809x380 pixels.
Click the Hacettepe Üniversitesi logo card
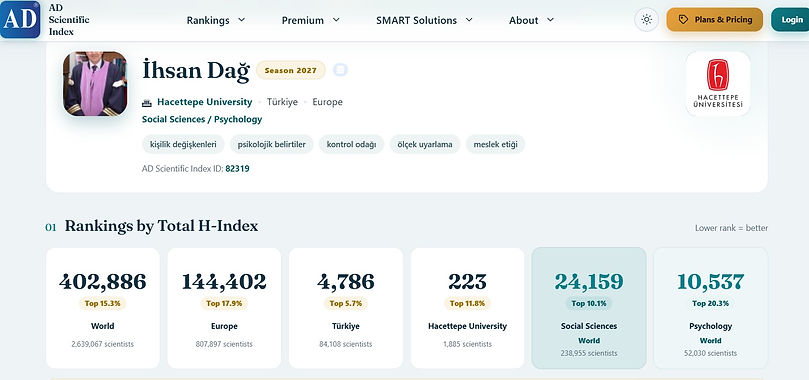point(718,84)
